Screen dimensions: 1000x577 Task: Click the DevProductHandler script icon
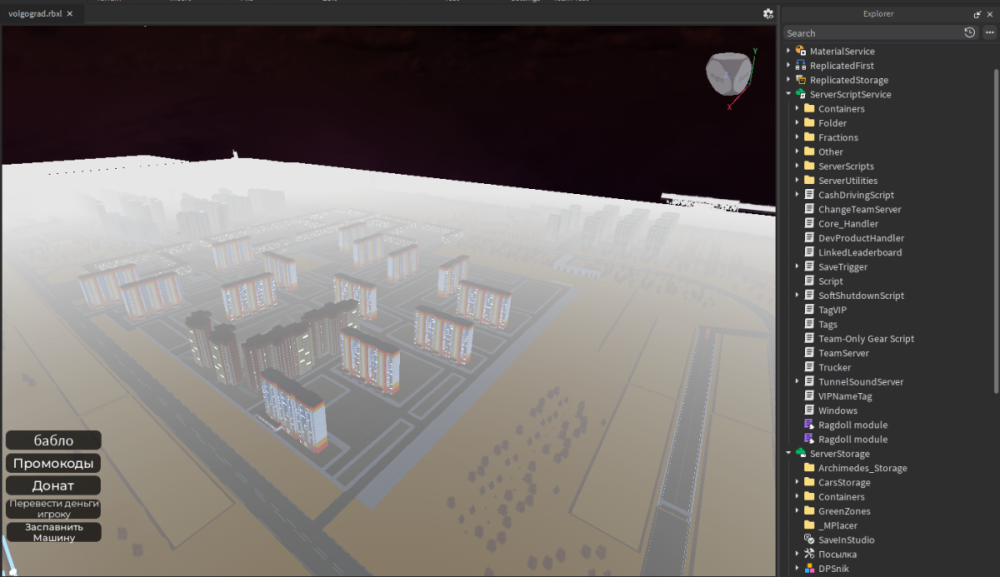(809, 238)
